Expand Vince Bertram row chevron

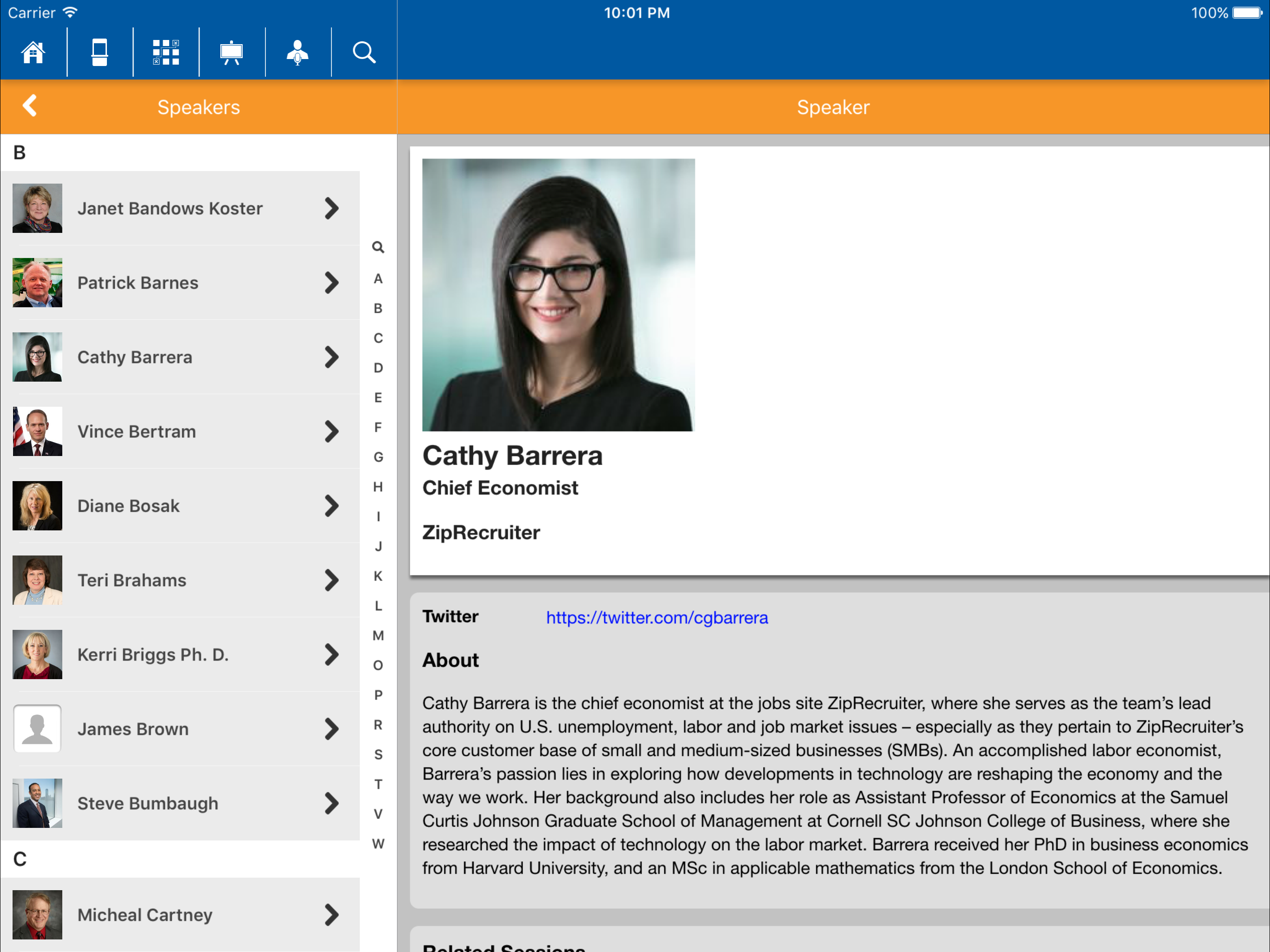click(331, 431)
